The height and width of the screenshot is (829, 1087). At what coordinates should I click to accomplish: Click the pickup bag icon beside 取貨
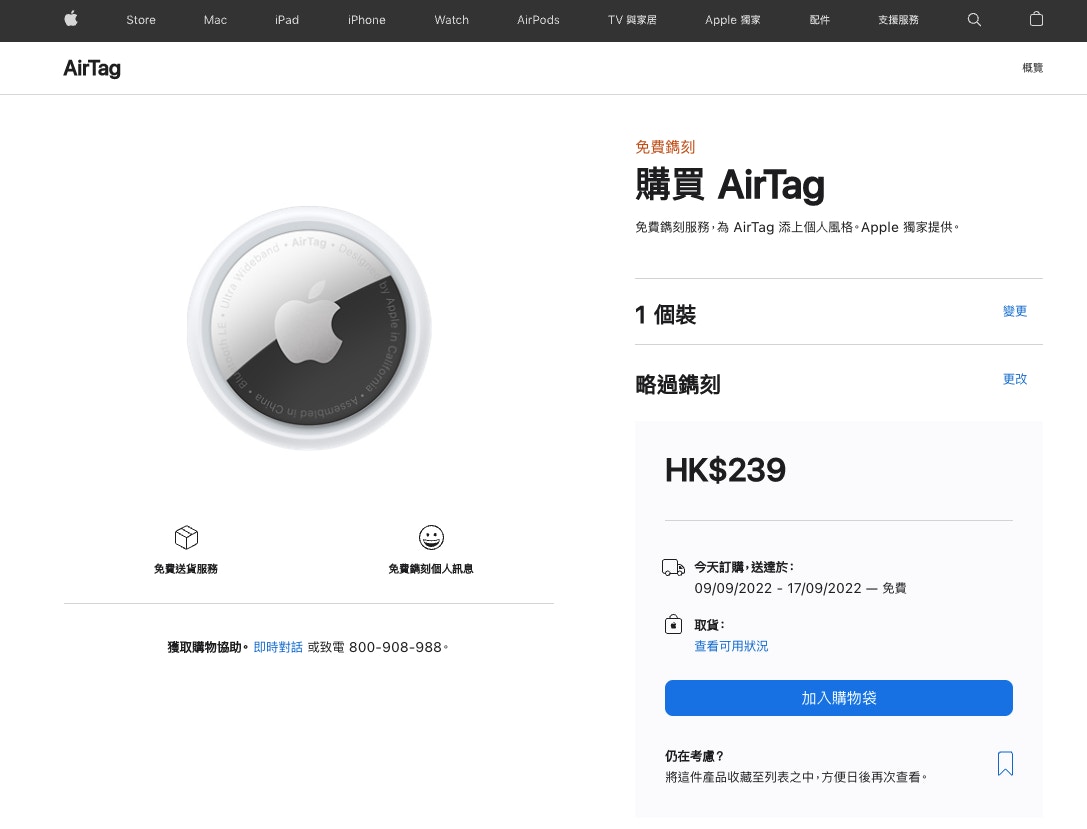[673, 625]
